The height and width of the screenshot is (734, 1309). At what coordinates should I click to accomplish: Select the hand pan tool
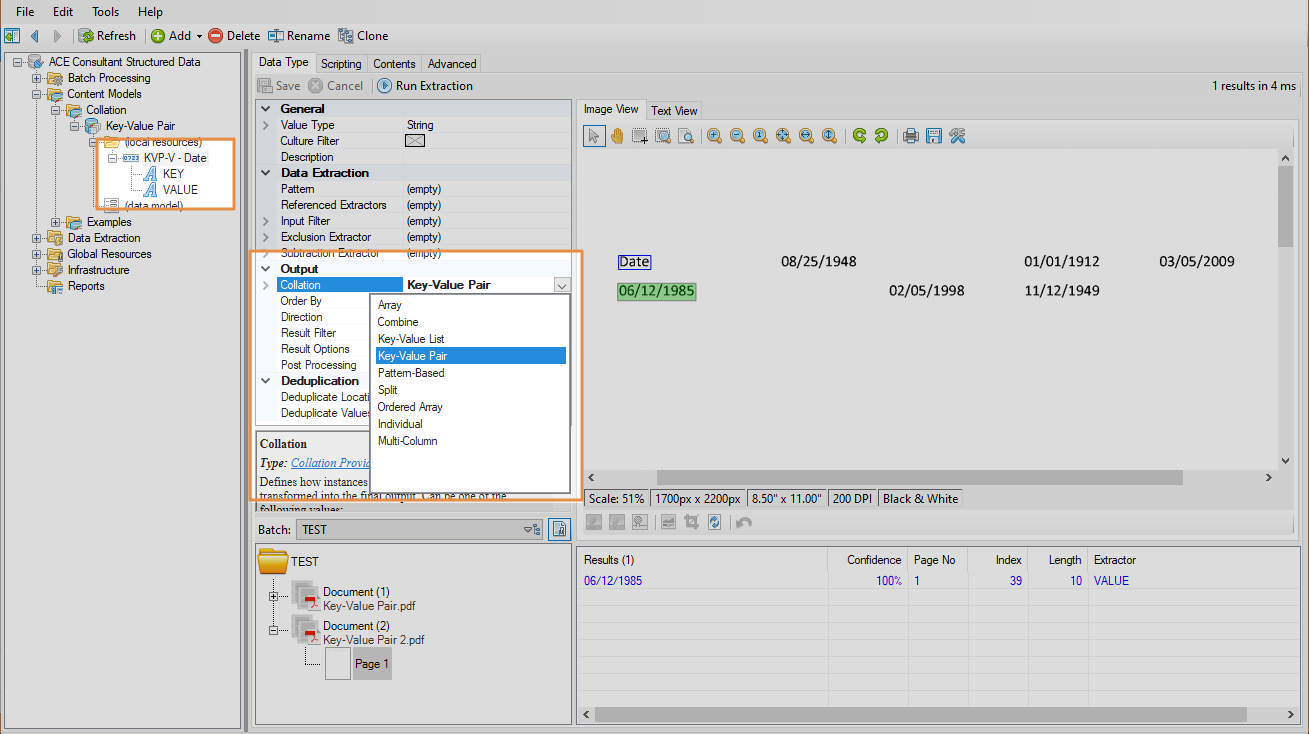[x=617, y=136]
